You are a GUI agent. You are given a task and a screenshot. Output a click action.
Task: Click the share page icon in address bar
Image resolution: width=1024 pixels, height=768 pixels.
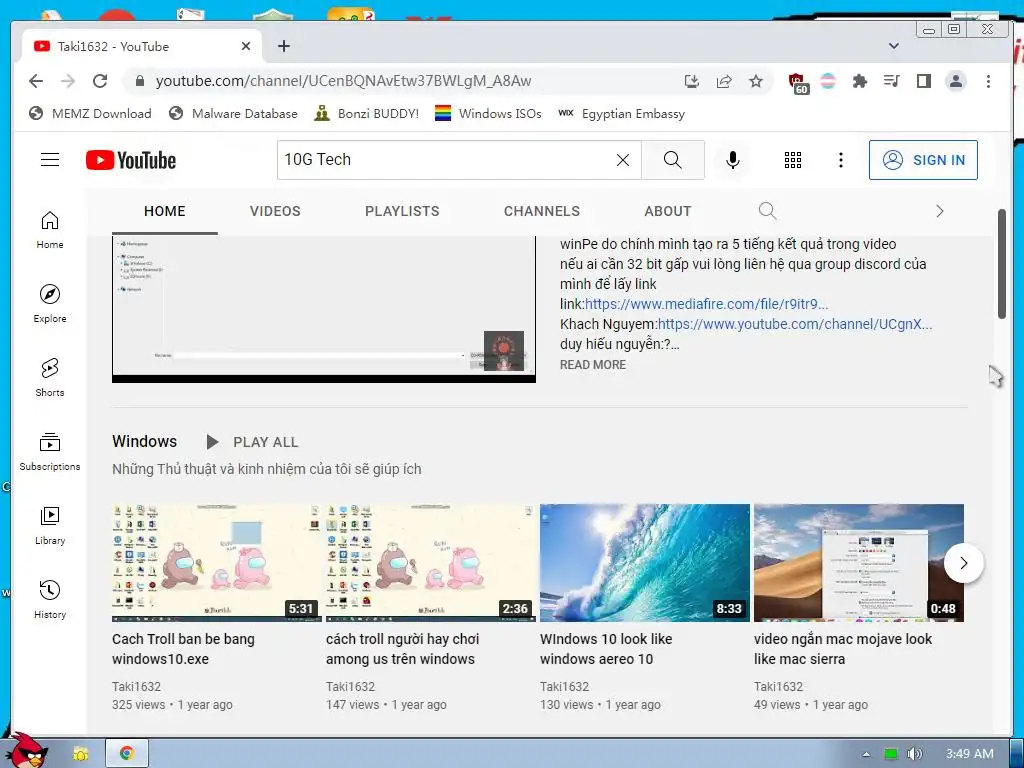tap(724, 81)
